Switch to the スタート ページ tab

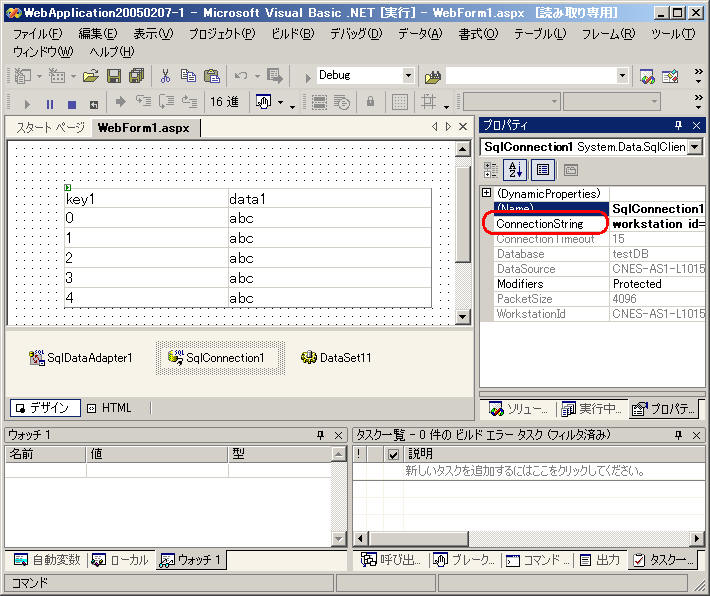point(50,127)
